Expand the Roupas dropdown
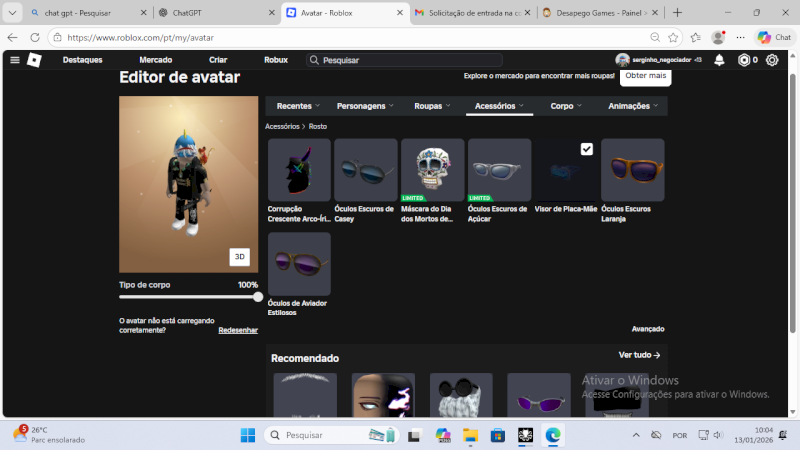The height and width of the screenshot is (450, 800). pos(432,105)
